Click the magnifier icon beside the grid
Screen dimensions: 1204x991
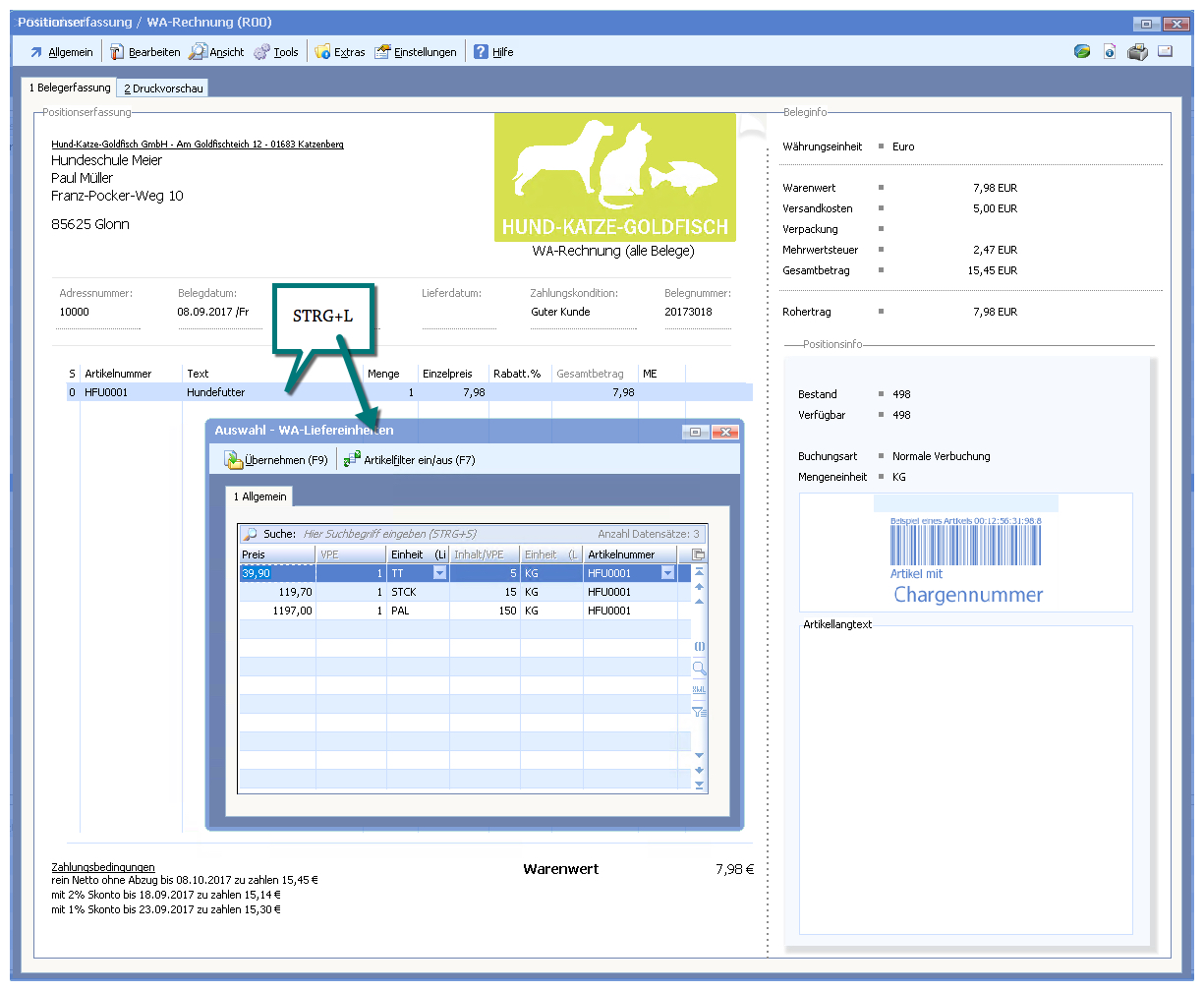[x=700, y=669]
